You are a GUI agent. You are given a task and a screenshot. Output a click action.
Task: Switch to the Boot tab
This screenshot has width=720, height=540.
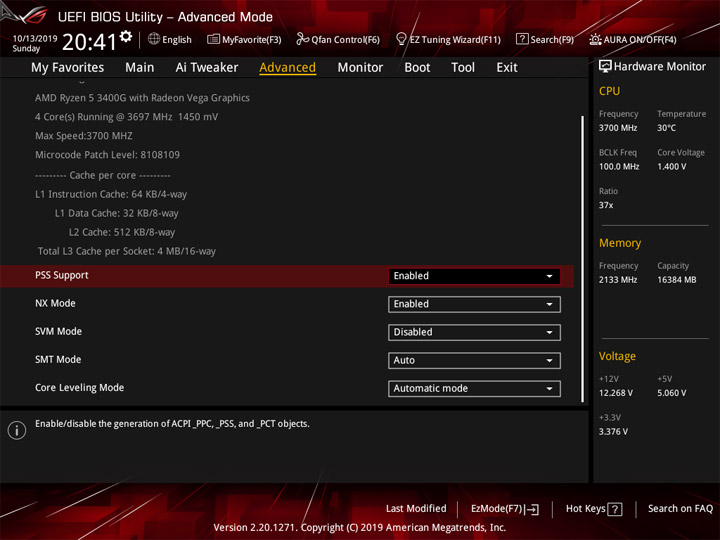click(x=417, y=68)
